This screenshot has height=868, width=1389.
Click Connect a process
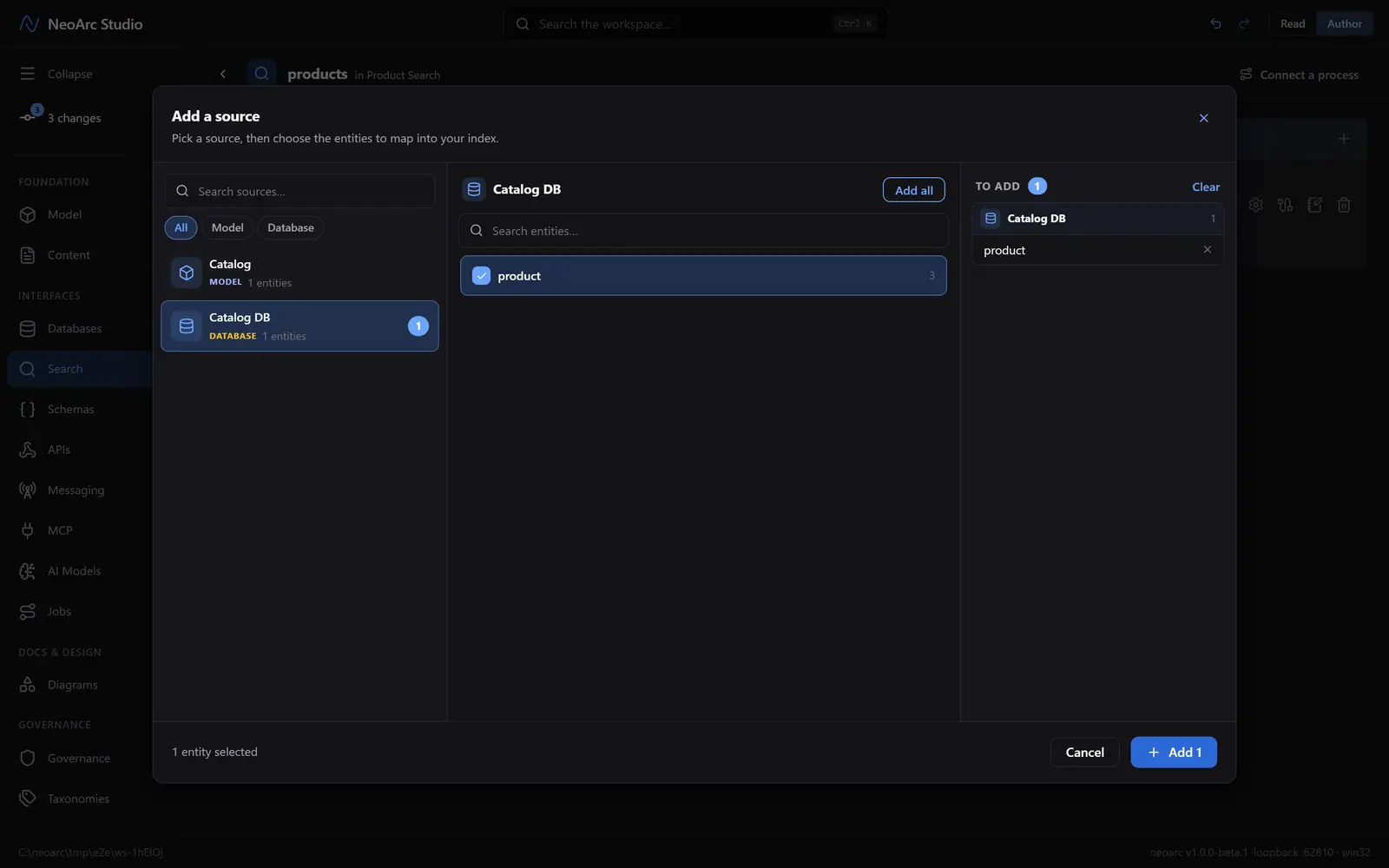point(1299,75)
